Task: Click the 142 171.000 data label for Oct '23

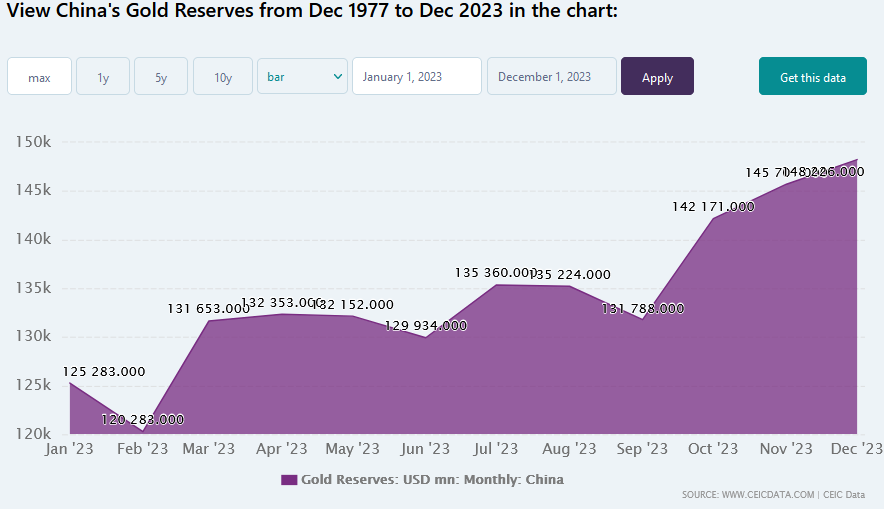Action: pos(713,206)
